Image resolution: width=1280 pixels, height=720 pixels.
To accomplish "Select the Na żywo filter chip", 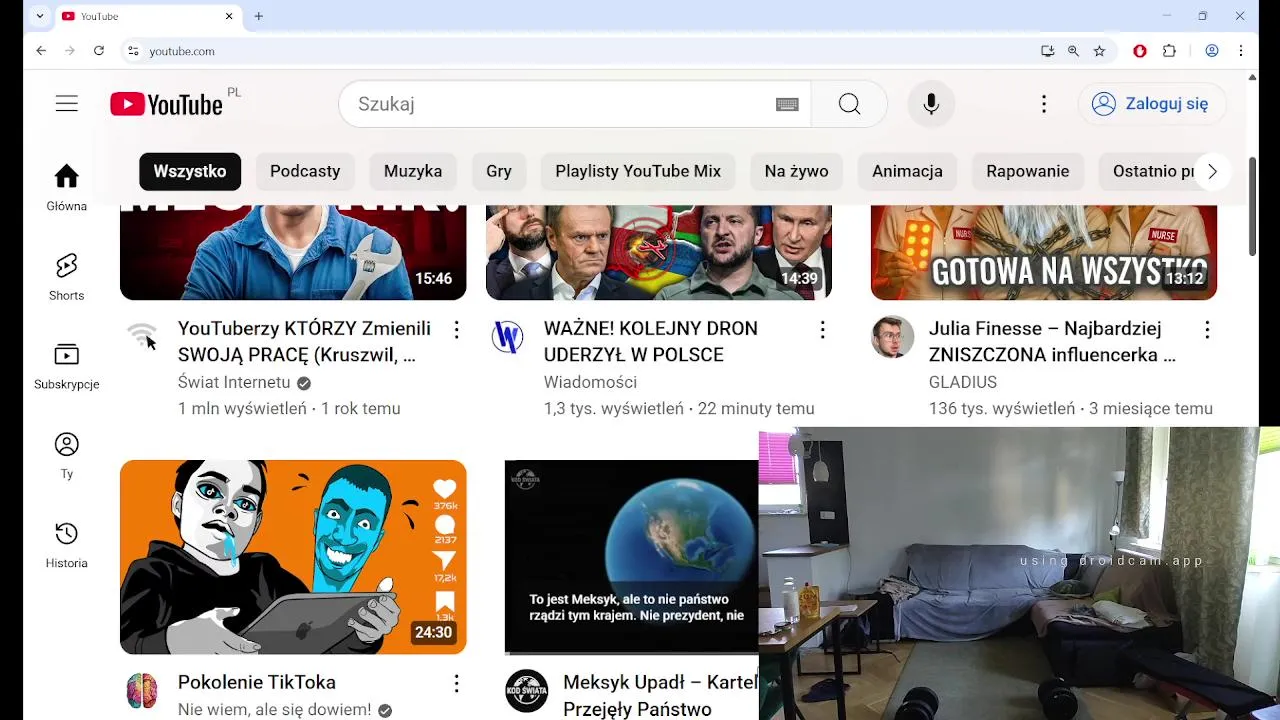I will click(796, 171).
